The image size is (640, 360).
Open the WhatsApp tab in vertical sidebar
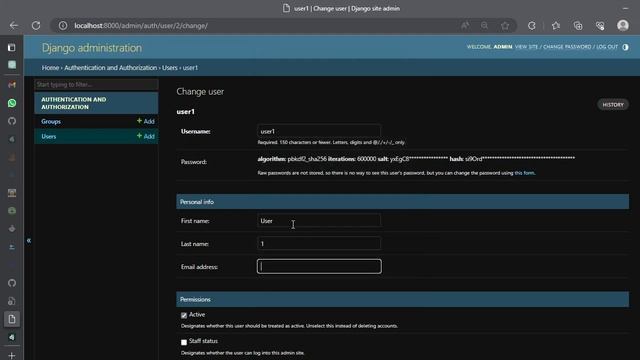pos(12,103)
